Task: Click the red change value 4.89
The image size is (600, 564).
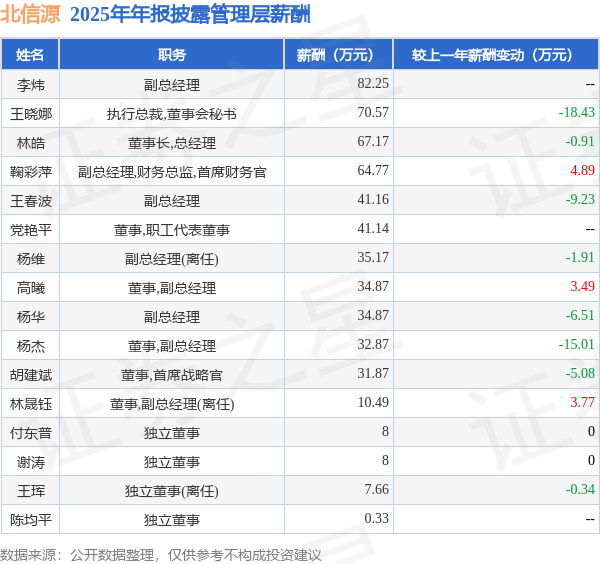Action: coord(582,170)
